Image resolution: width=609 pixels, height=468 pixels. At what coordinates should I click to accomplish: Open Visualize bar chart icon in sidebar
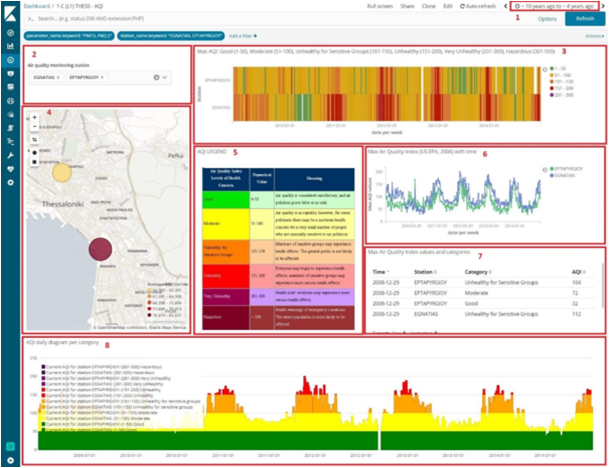(x=10, y=47)
